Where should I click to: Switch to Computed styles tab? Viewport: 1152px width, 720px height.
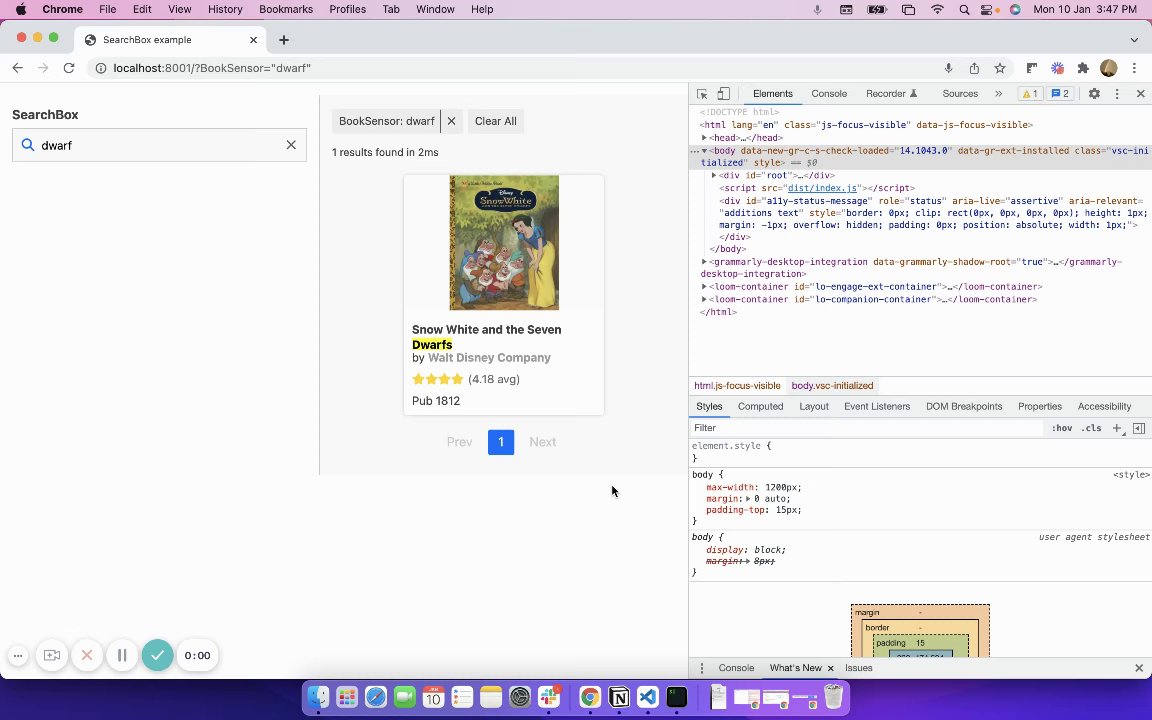760,406
